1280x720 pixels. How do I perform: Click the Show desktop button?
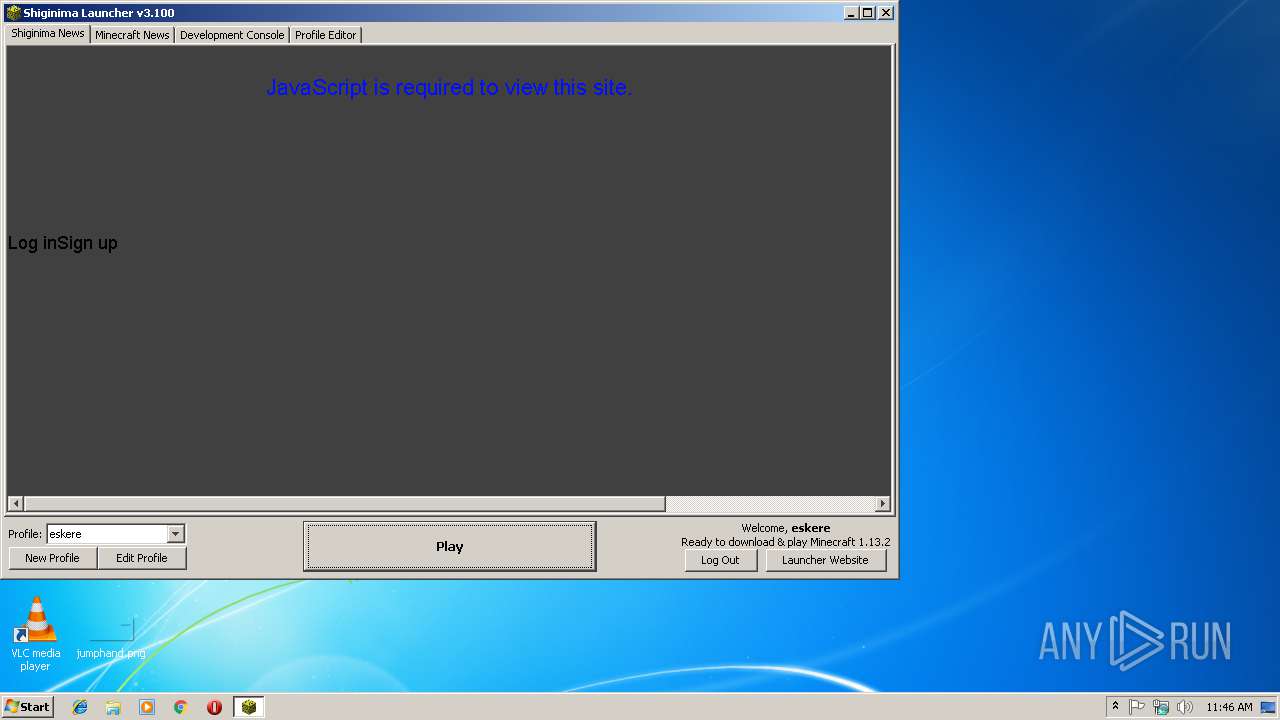[1268, 707]
